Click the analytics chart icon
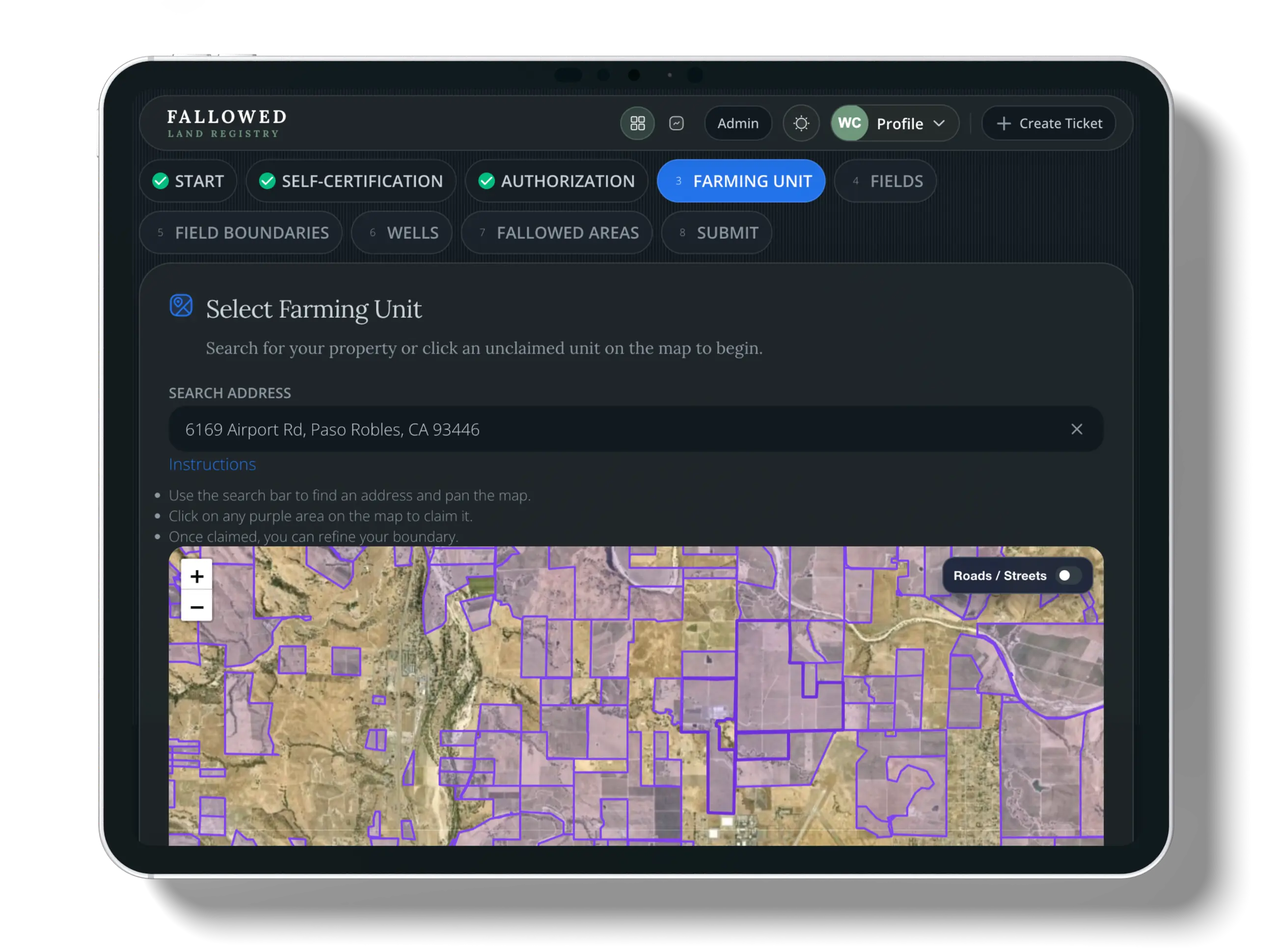Image resolution: width=1276 pixels, height=952 pixels. tap(676, 123)
